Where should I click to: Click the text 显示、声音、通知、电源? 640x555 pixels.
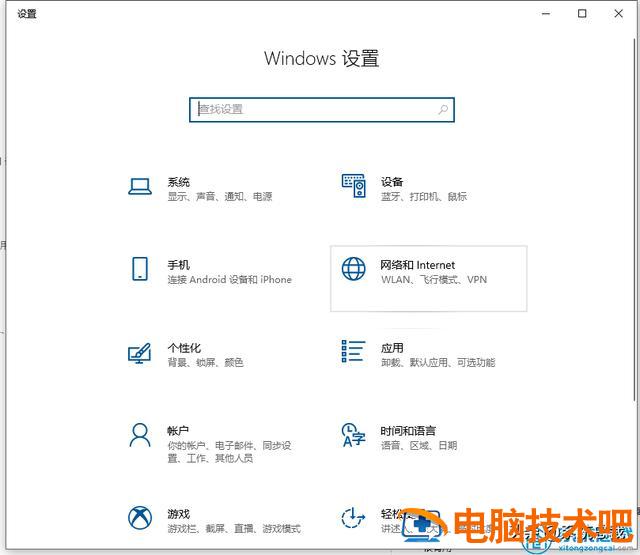[x=220, y=197]
